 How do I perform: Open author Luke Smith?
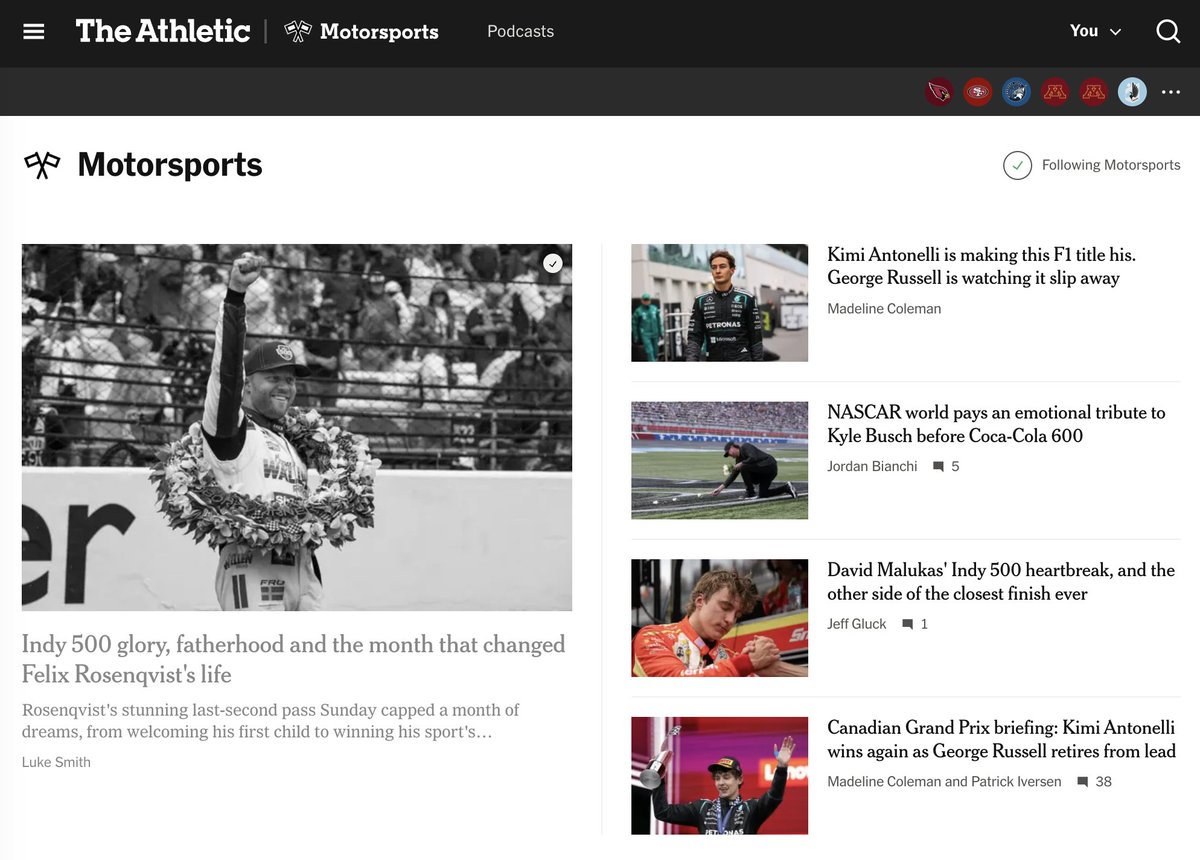pyautogui.click(x=56, y=762)
